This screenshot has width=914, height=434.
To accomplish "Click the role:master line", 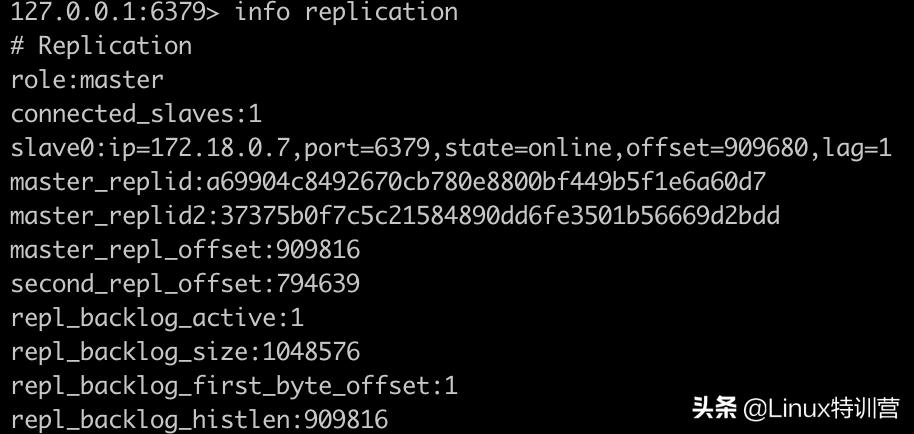I will click(87, 80).
